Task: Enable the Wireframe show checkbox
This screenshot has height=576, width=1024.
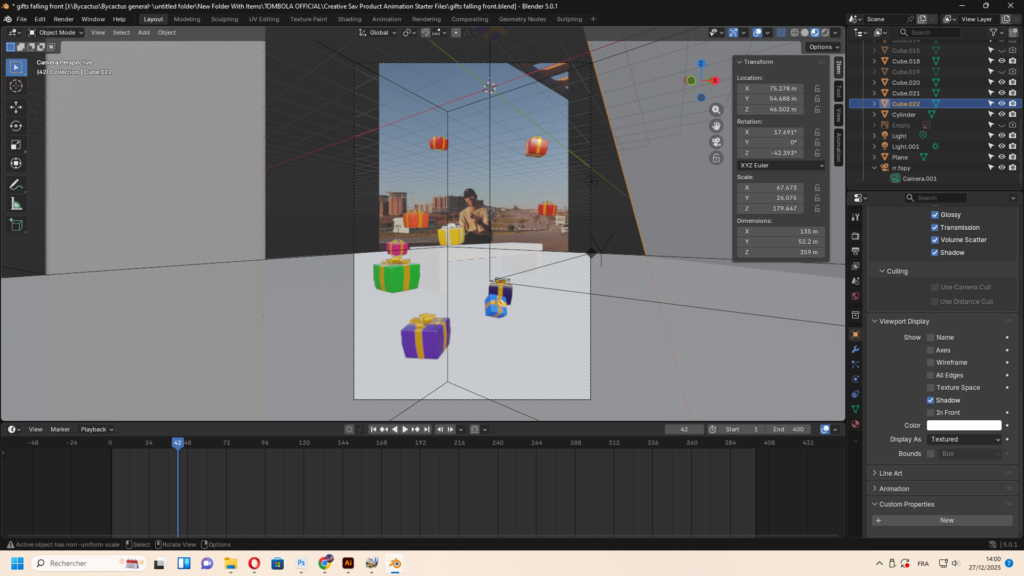Action: pos(931,363)
